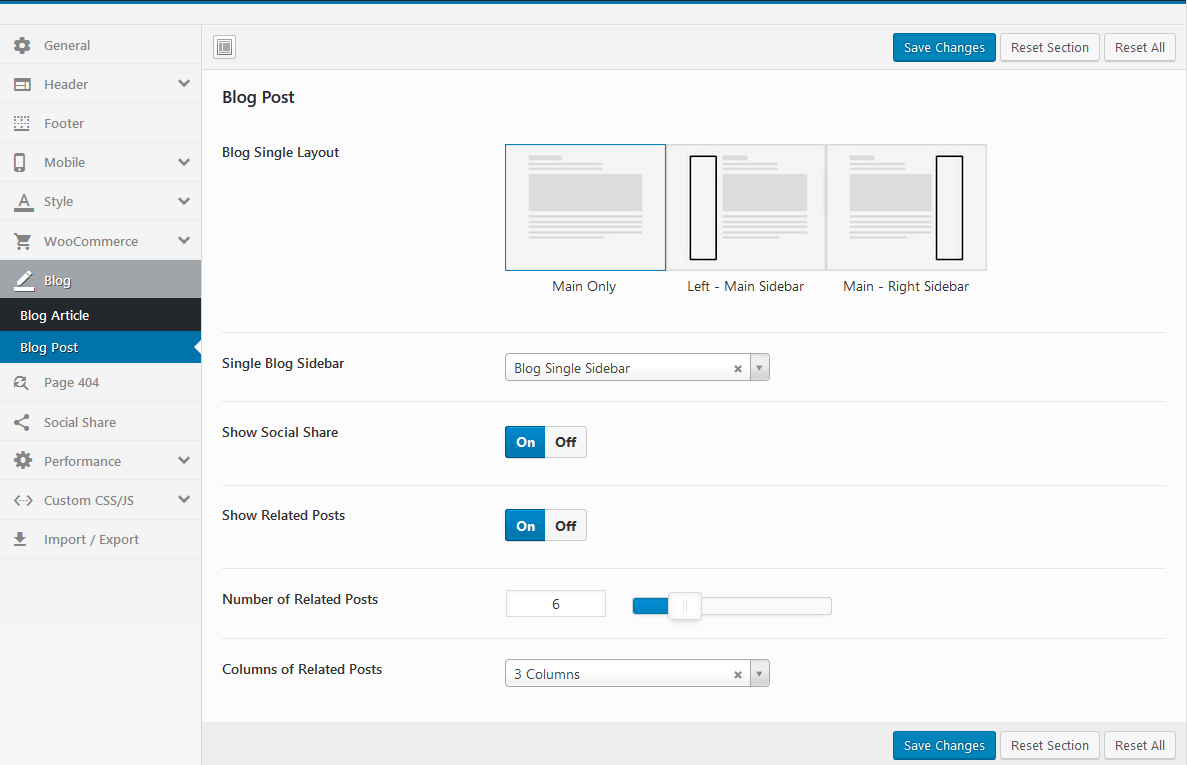This screenshot has height=765, width=1187.
Task: Click the Footer grid icon
Action: tap(22, 123)
